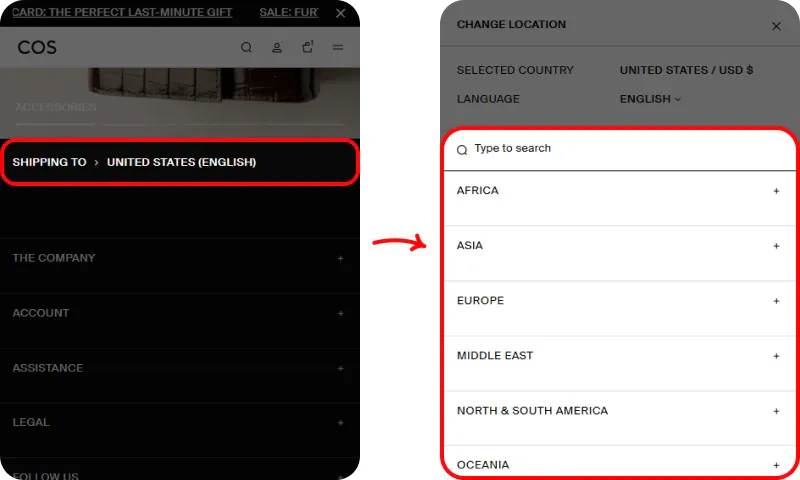The height and width of the screenshot is (480, 800).
Task: Open the hamburger menu icon
Action: point(338,47)
